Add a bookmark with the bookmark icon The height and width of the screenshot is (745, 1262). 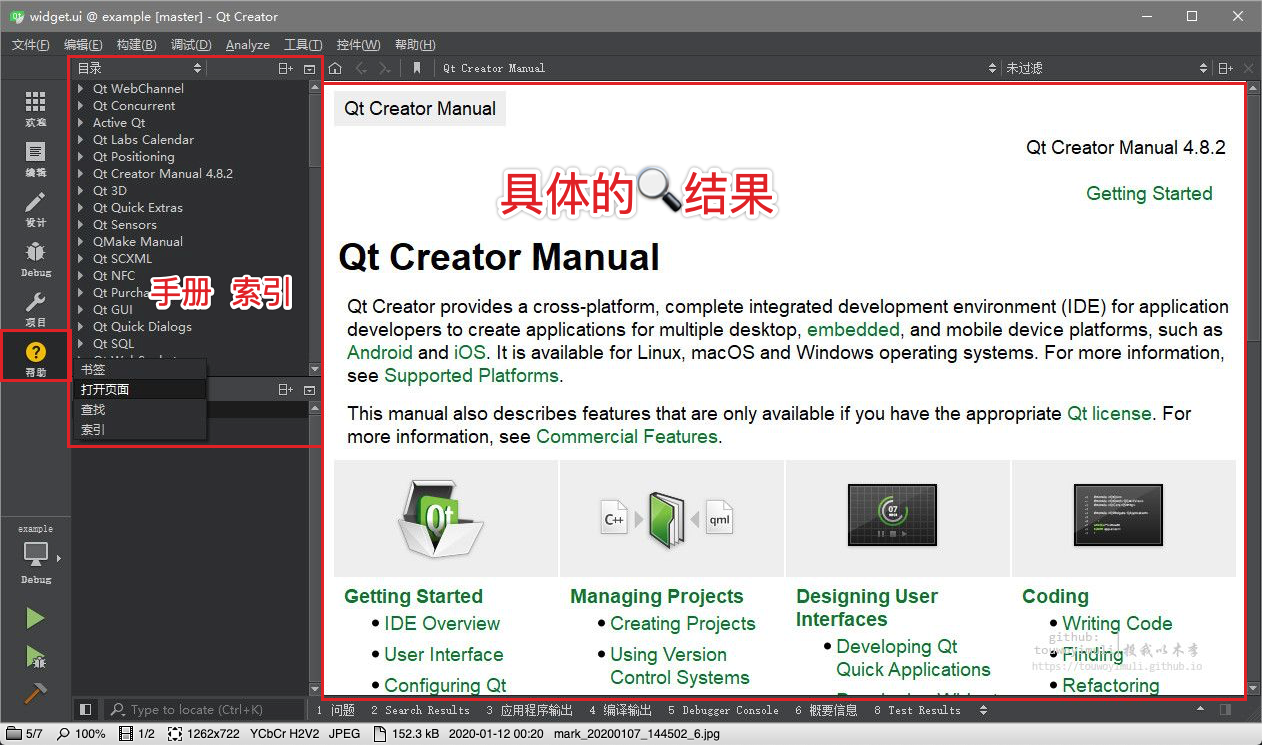[x=417, y=68]
